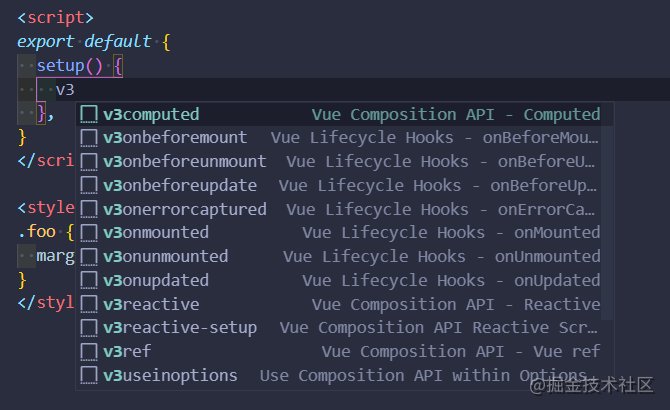Select the v3useinoptions suggestion

coord(171,376)
